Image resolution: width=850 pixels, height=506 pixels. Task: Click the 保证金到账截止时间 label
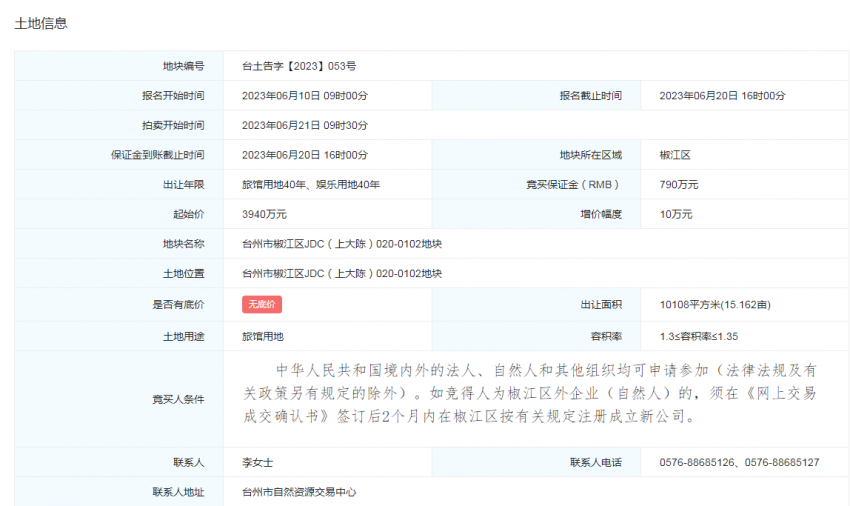coord(158,155)
